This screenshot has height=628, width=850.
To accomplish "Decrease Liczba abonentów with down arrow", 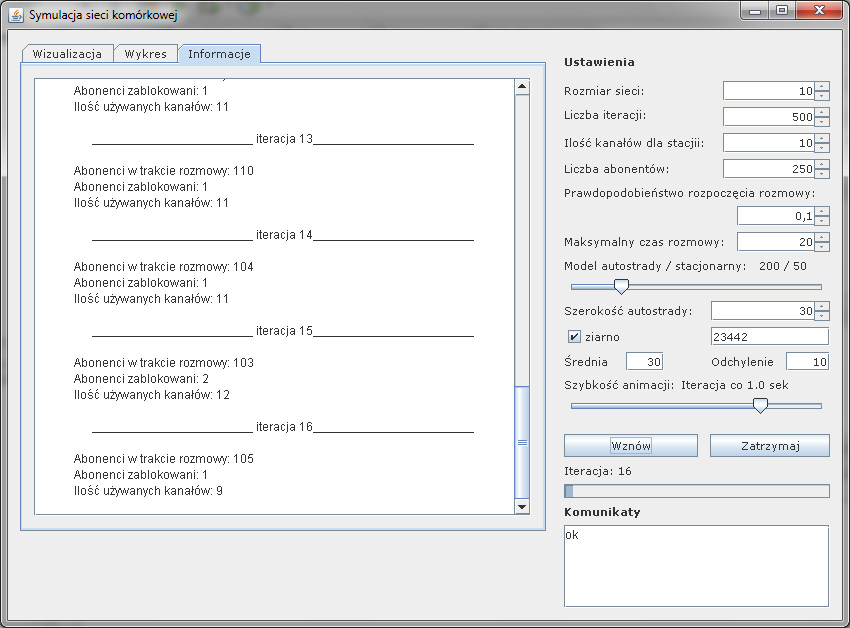I will [822, 173].
